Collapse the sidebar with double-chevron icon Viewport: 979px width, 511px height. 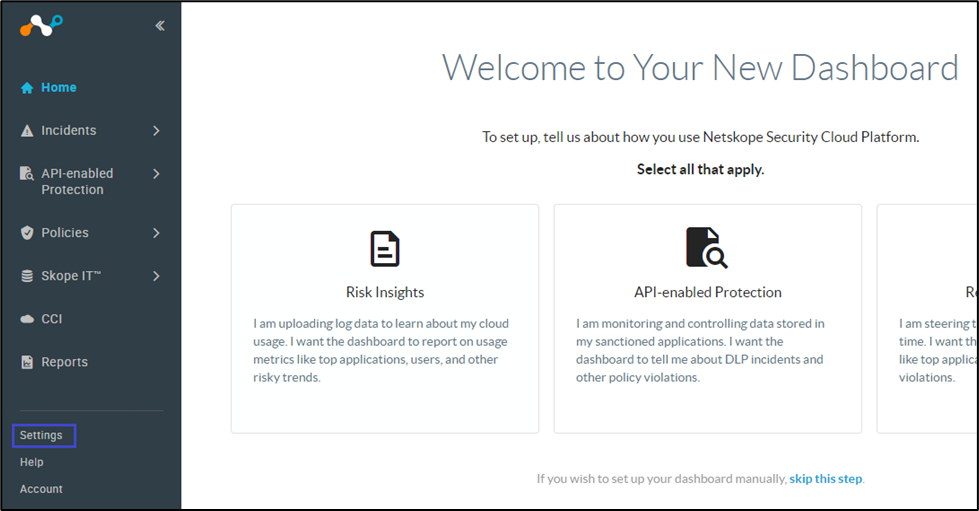(160, 26)
